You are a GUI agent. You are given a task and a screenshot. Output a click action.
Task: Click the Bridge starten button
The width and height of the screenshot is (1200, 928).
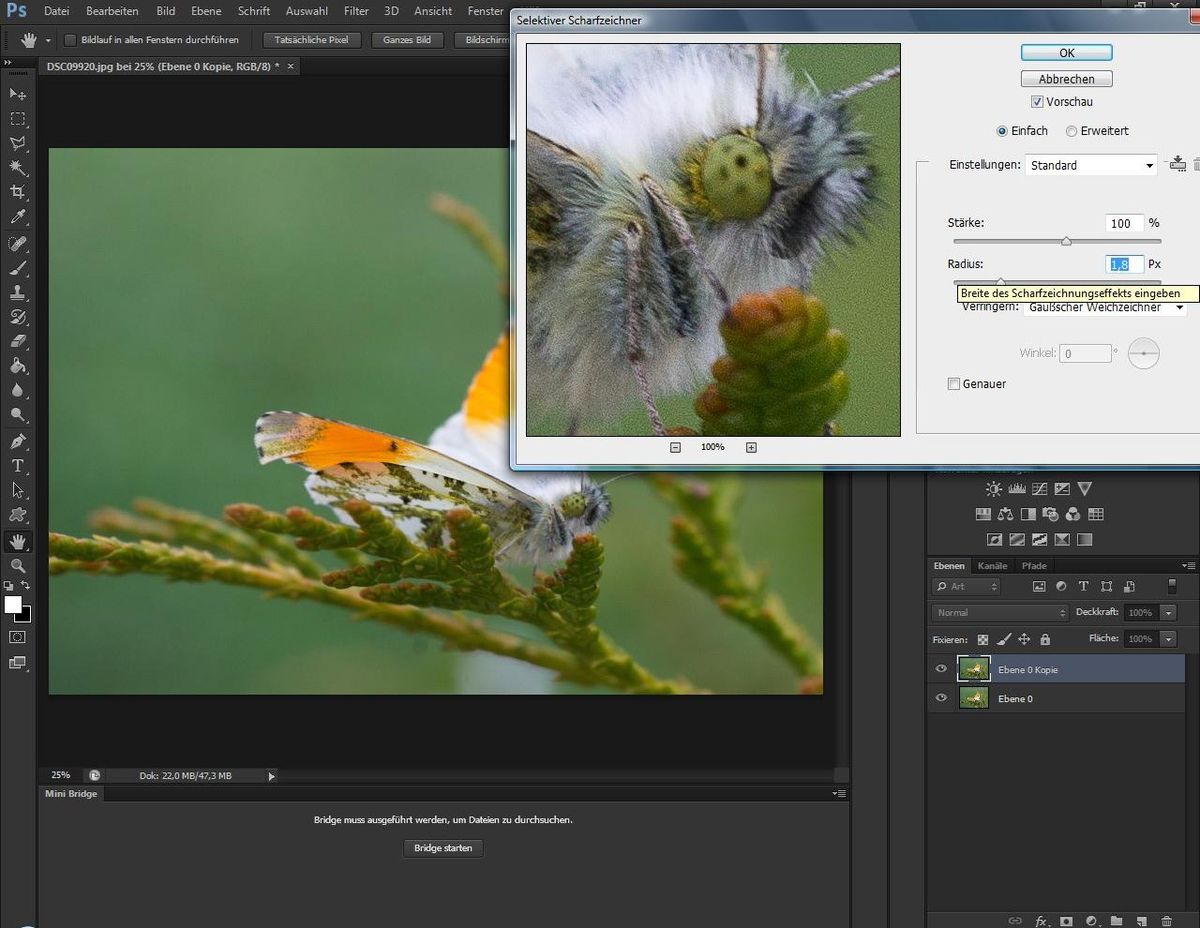tap(443, 848)
